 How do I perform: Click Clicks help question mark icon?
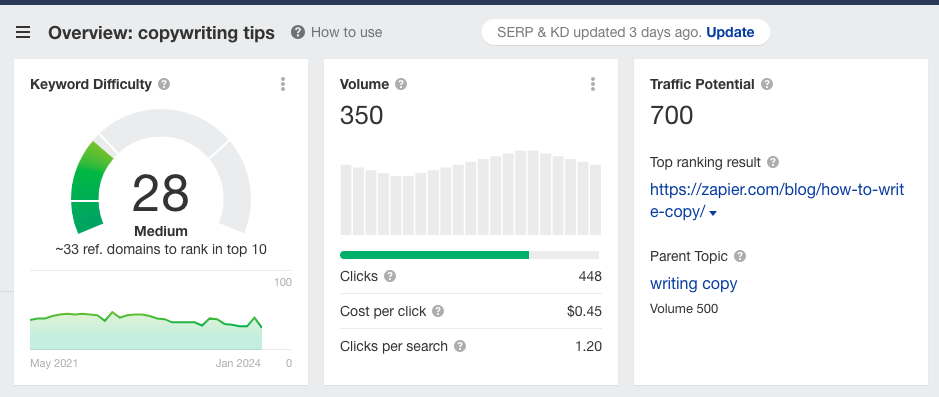(x=390, y=276)
